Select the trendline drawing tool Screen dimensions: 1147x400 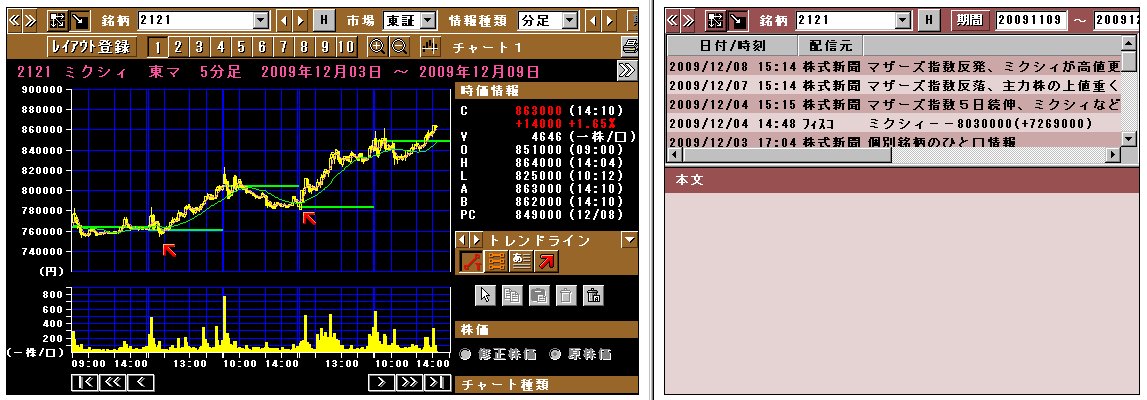click(x=472, y=261)
